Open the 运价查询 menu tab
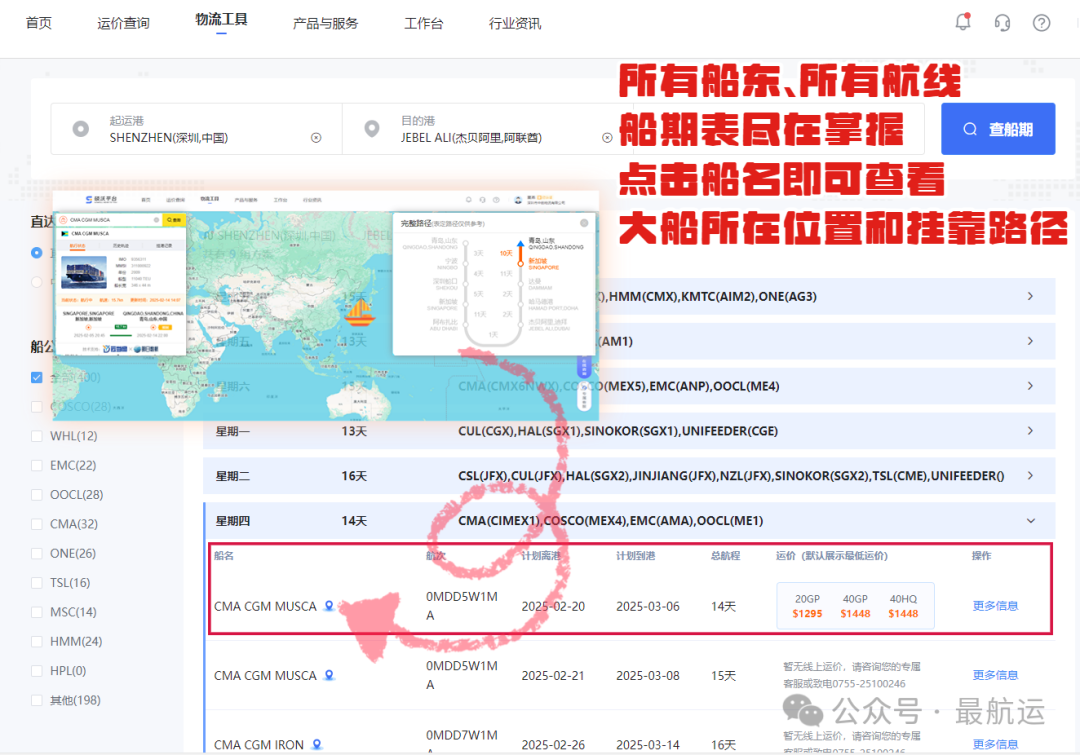 (123, 23)
